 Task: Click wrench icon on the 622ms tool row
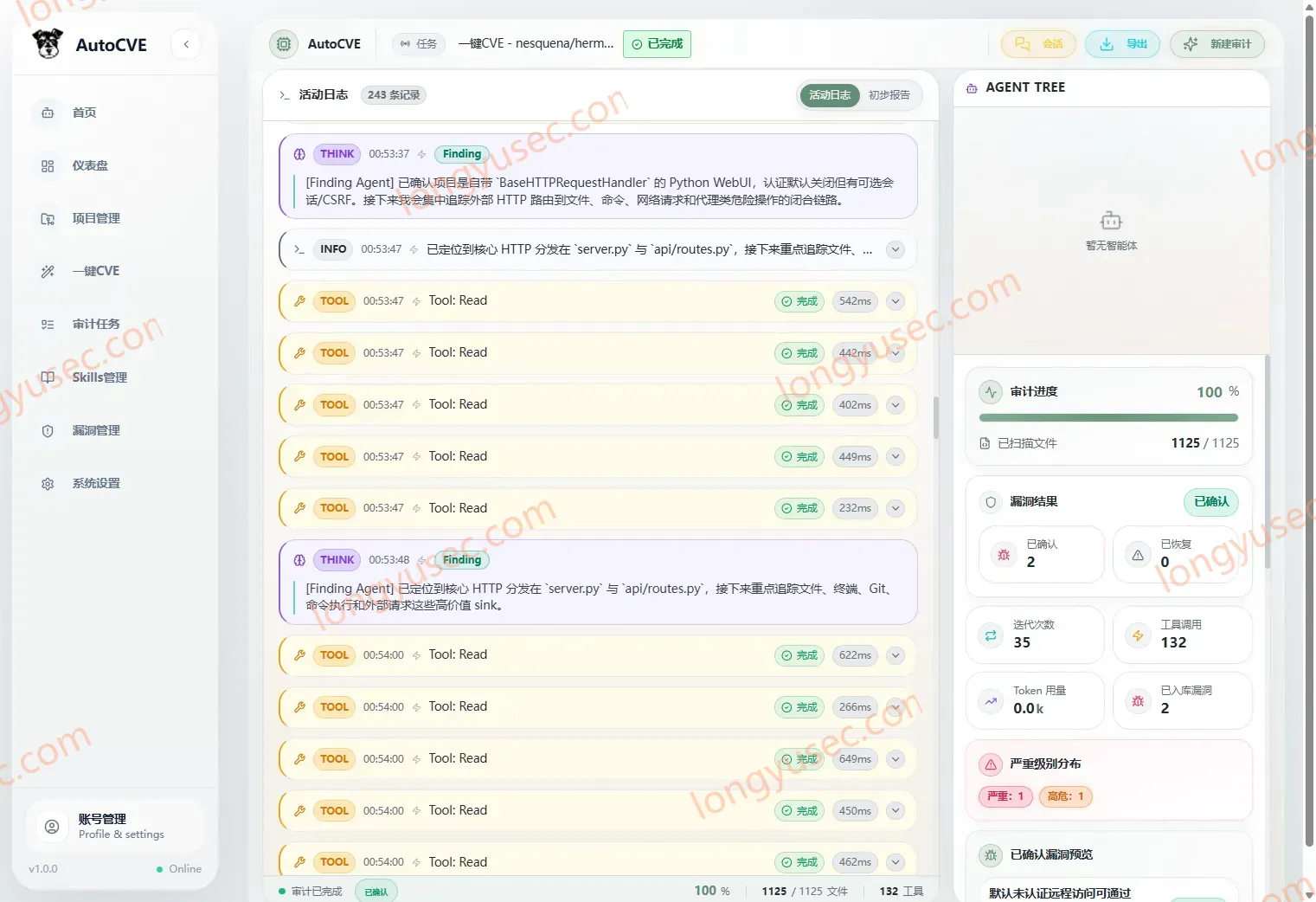click(x=299, y=655)
